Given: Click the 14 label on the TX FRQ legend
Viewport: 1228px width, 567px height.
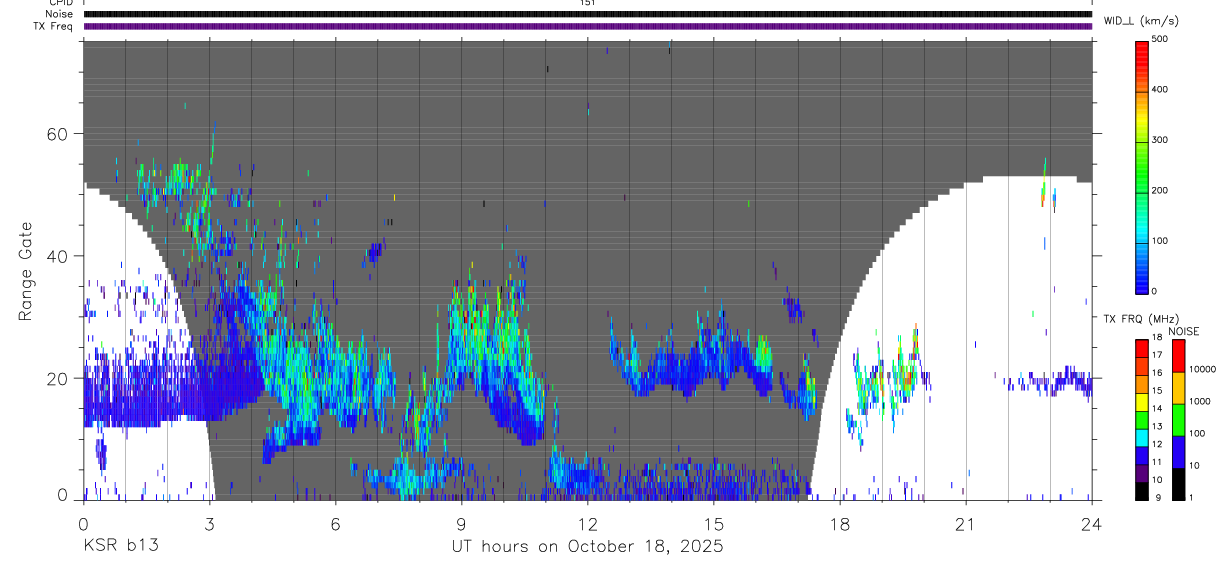Looking at the screenshot, I should (x=1157, y=409).
